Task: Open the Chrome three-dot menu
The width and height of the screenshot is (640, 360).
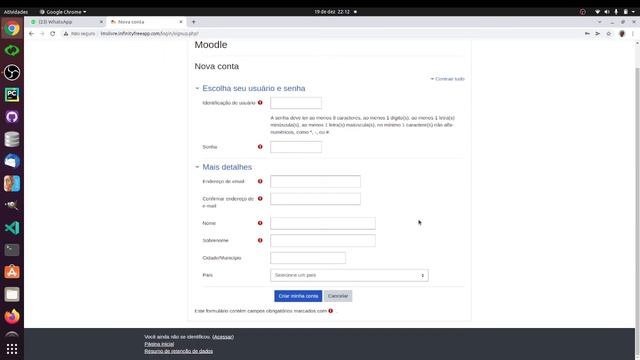Action: (x=633, y=33)
